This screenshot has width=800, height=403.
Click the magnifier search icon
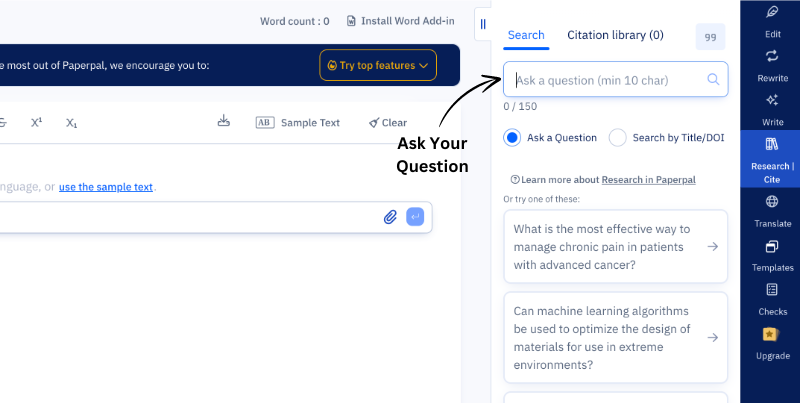click(x=713, y=79)
